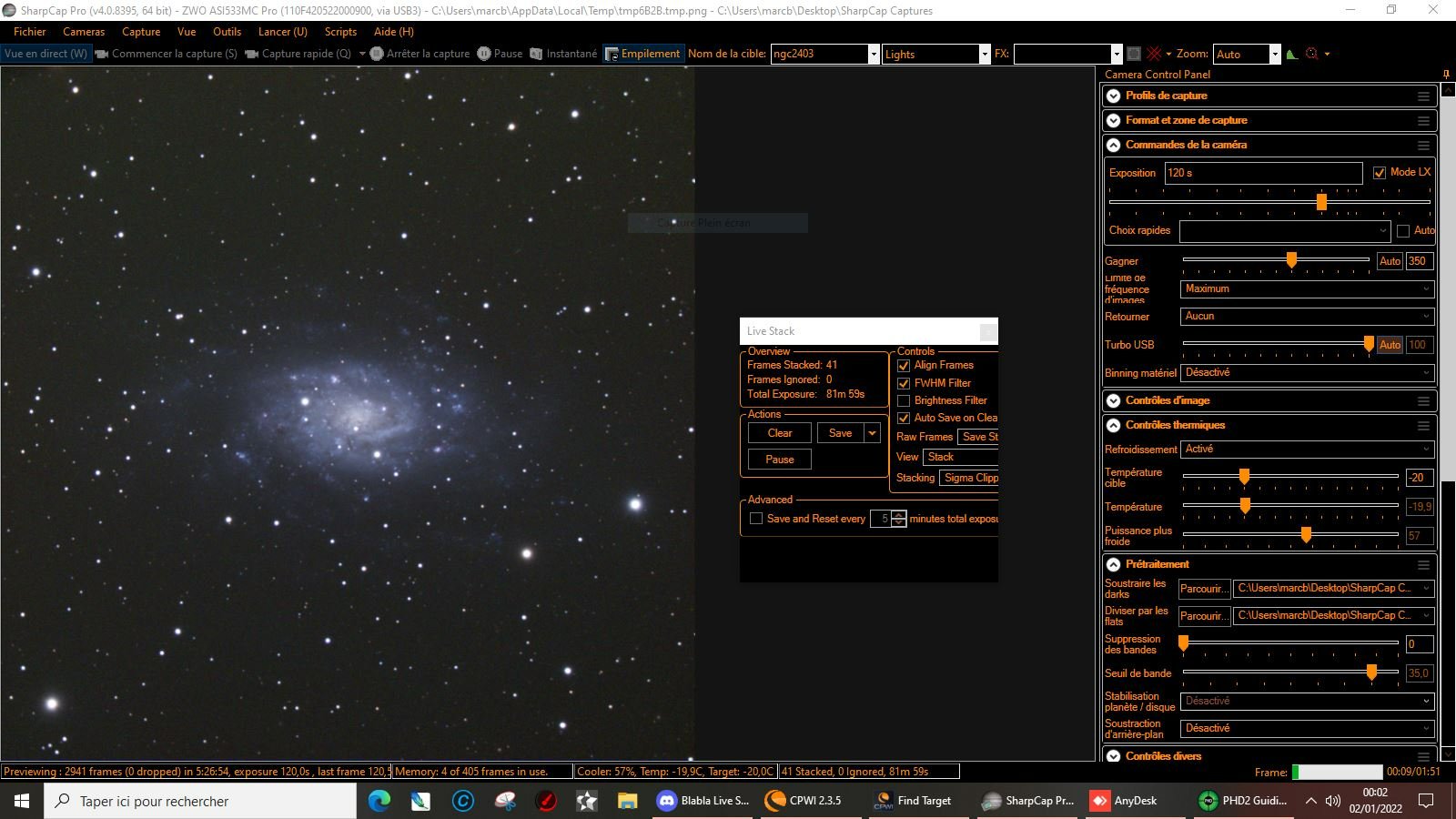This screenshot has height=819, width=1456.
Task: Open the Capture menu
Action: (x=141, y=32)
